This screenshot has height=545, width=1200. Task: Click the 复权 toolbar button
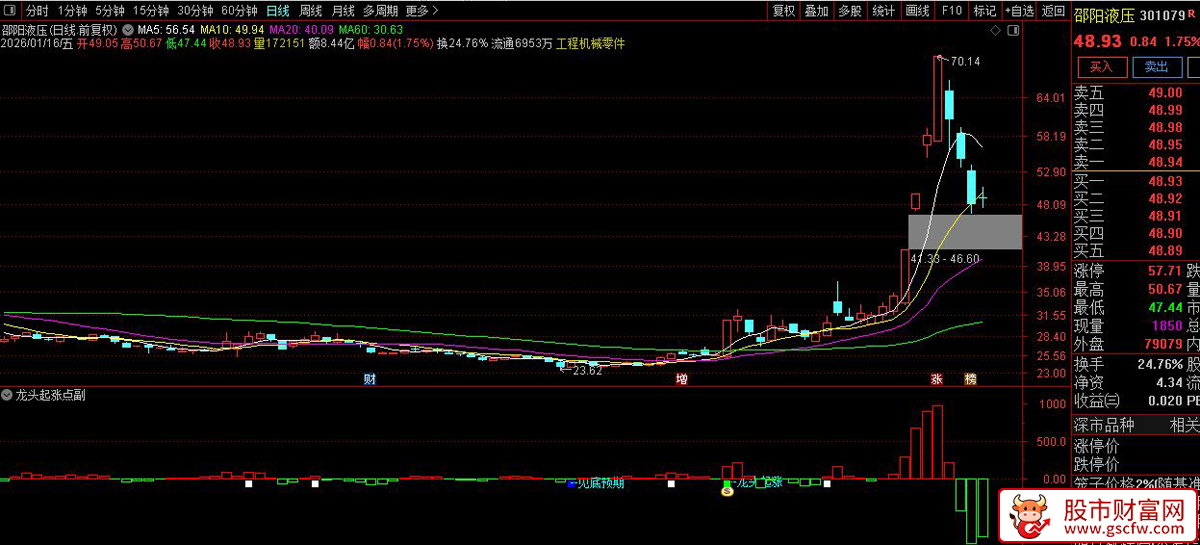tap(784, 11)
